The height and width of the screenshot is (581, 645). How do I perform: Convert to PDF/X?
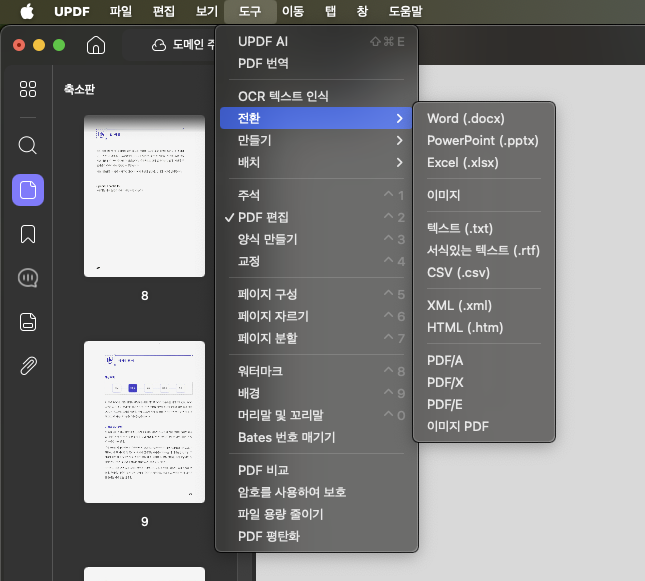pyautogui.click(x=484, y=382)
